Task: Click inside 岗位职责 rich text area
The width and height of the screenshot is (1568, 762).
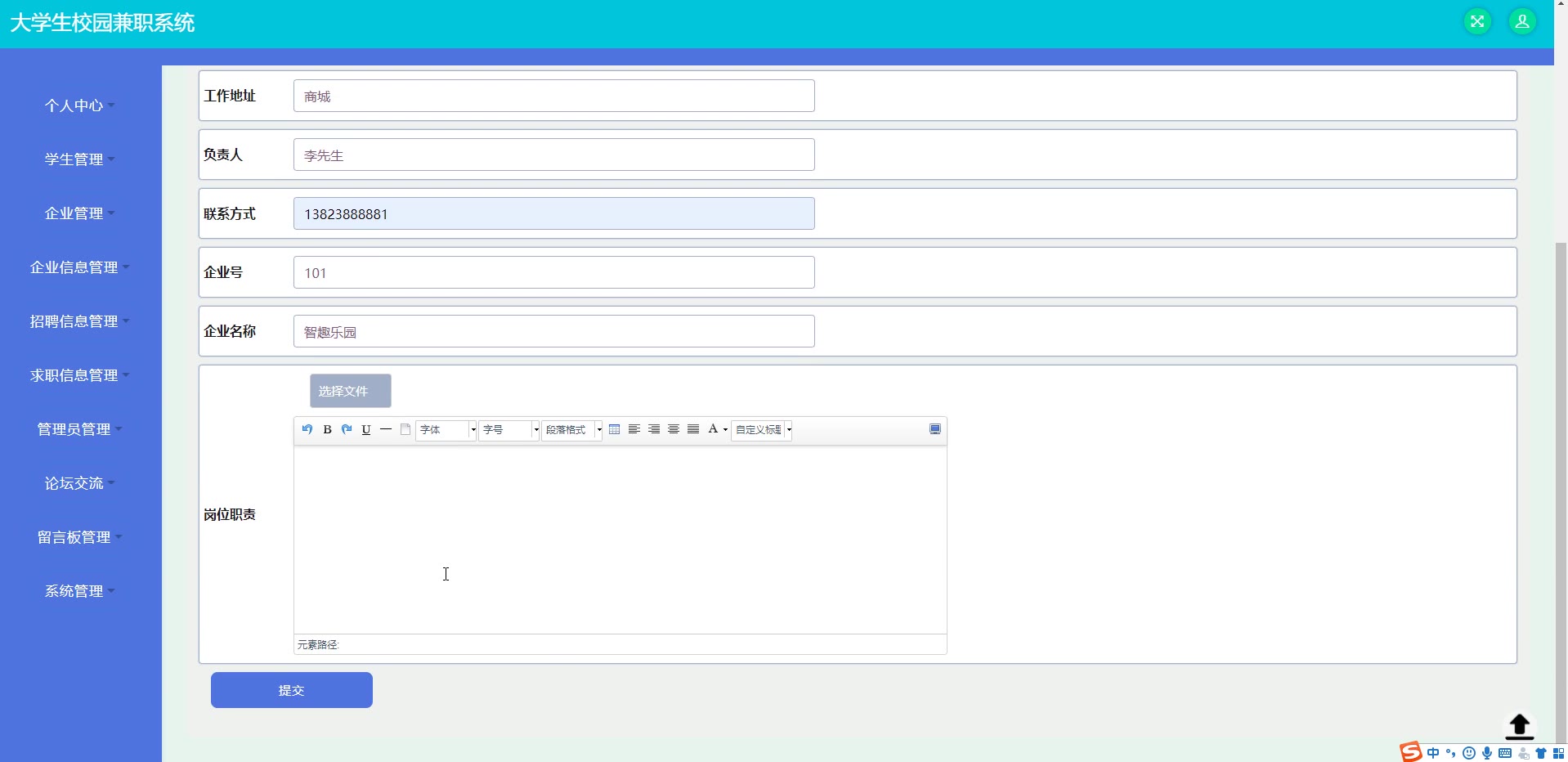Action: point(620,540)
